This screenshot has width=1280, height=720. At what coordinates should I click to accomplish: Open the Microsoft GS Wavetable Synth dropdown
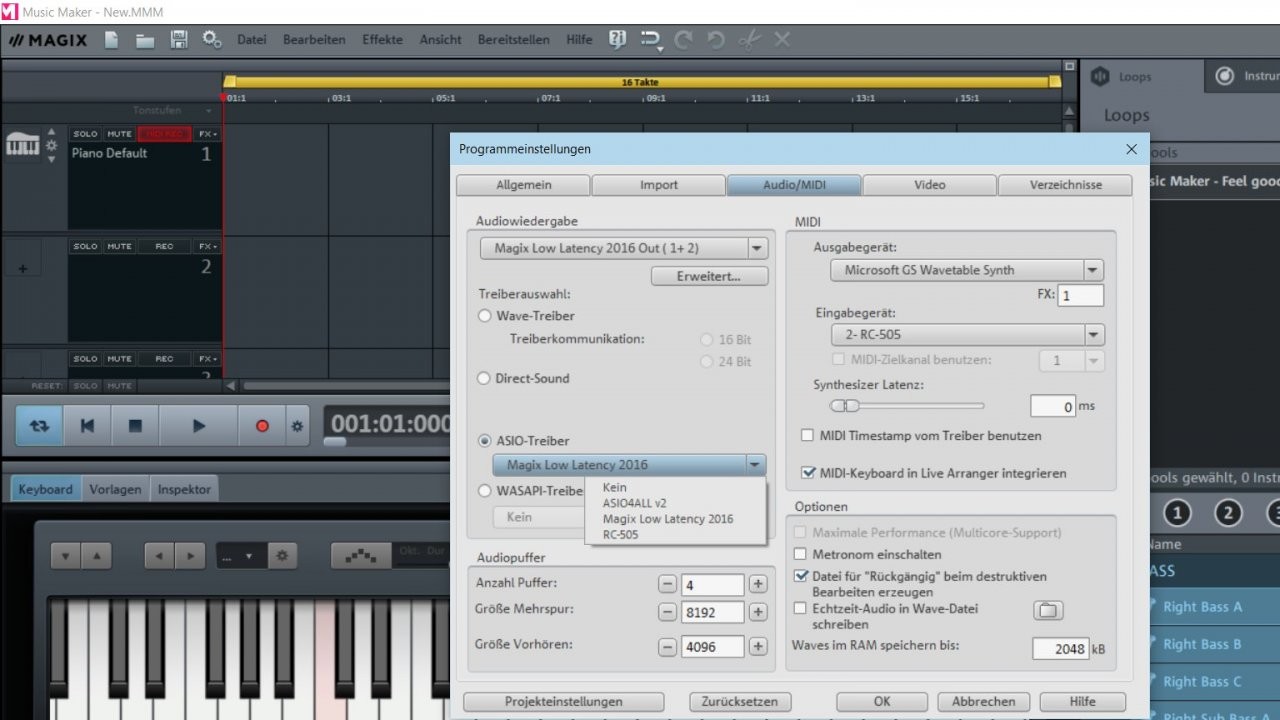tap(966, 270)
